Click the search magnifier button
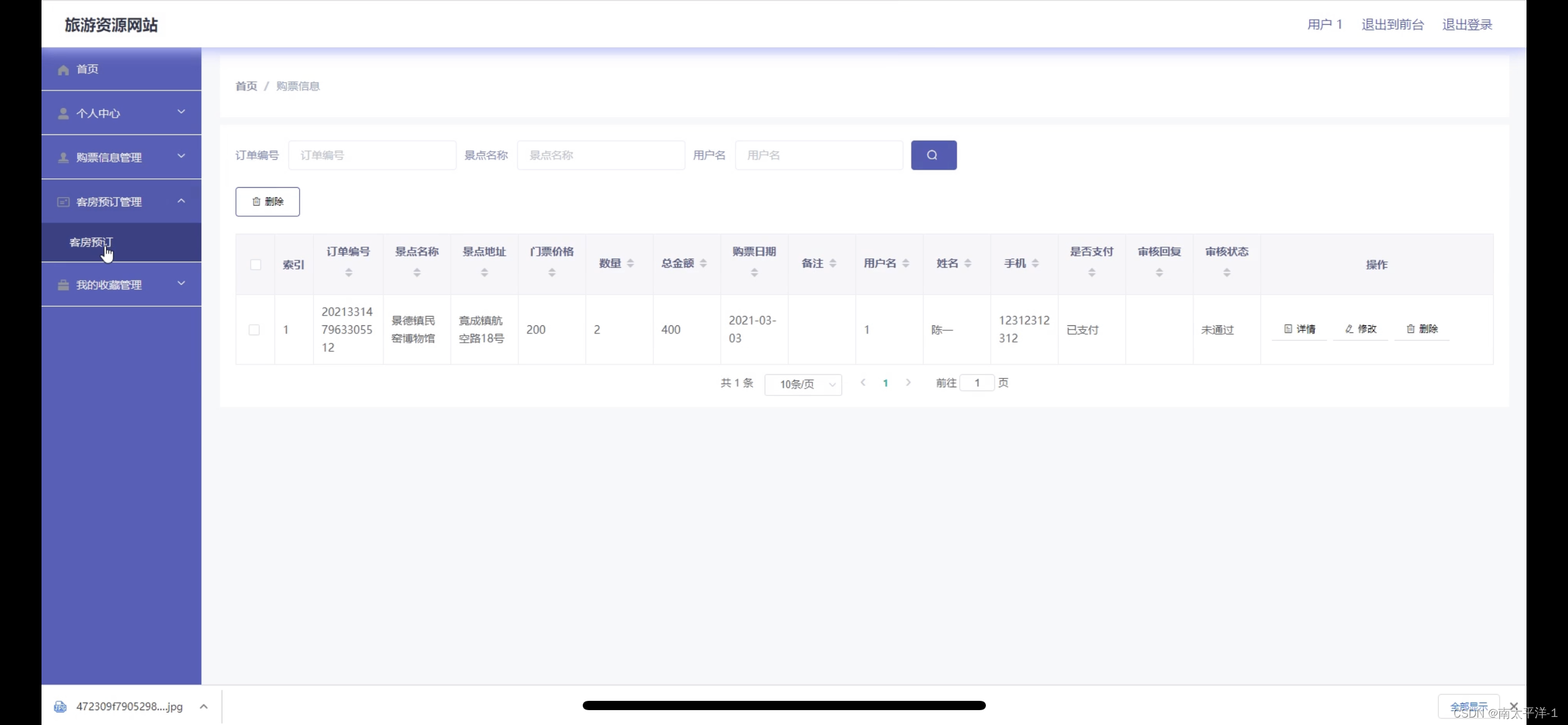This screenshot has width=1568, height=725. tap(933, 155)
